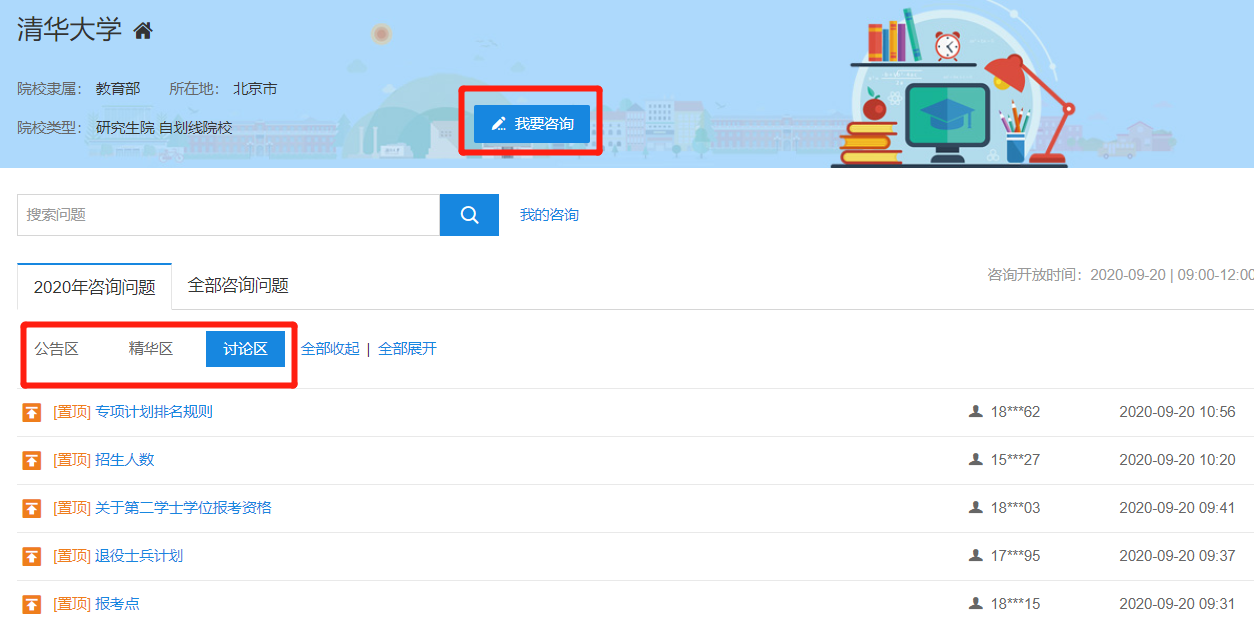Click the home icon beside 清华大学
The height and width of the screenshot is (621, 1254).
[x=143, y=31]
